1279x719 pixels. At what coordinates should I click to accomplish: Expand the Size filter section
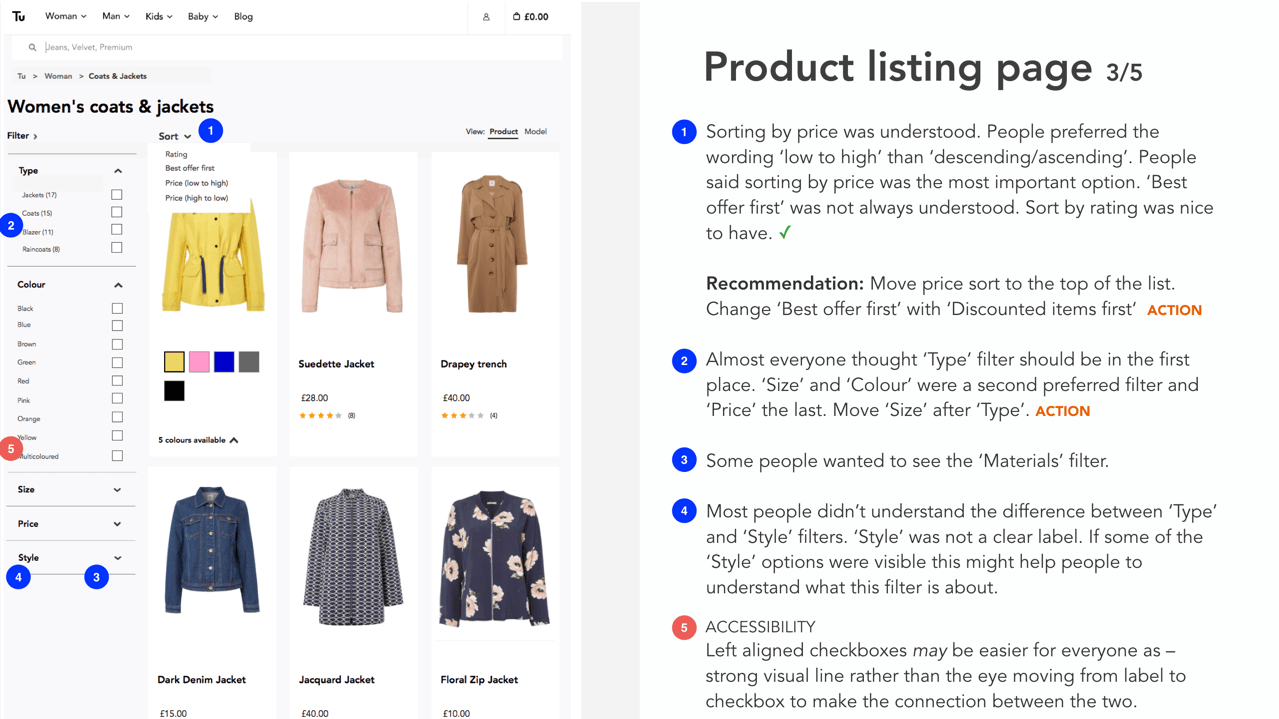tap(71, 490)
